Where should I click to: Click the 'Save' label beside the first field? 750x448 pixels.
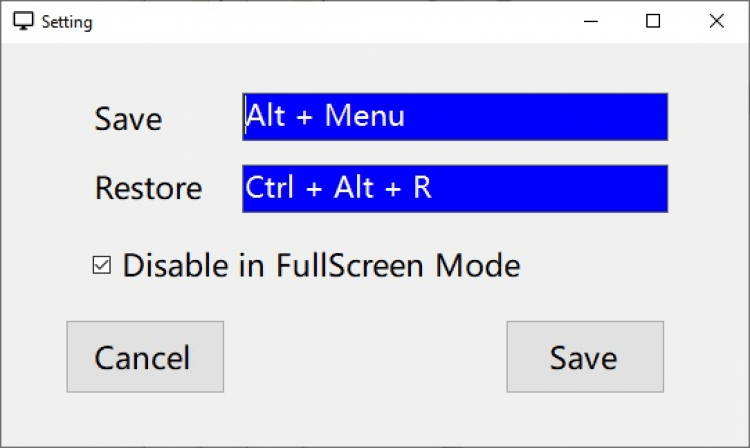point(128,119)
